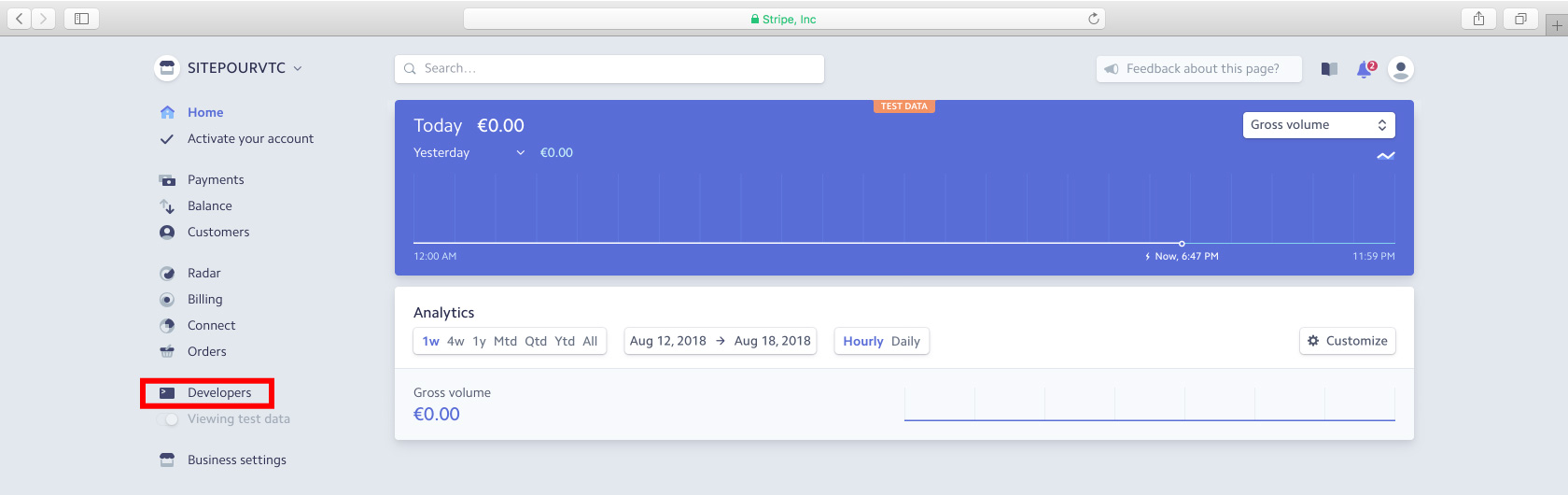1568x495 pixels.
Task: Click the Business settings shop icon
Action: (x=167, y=460)
